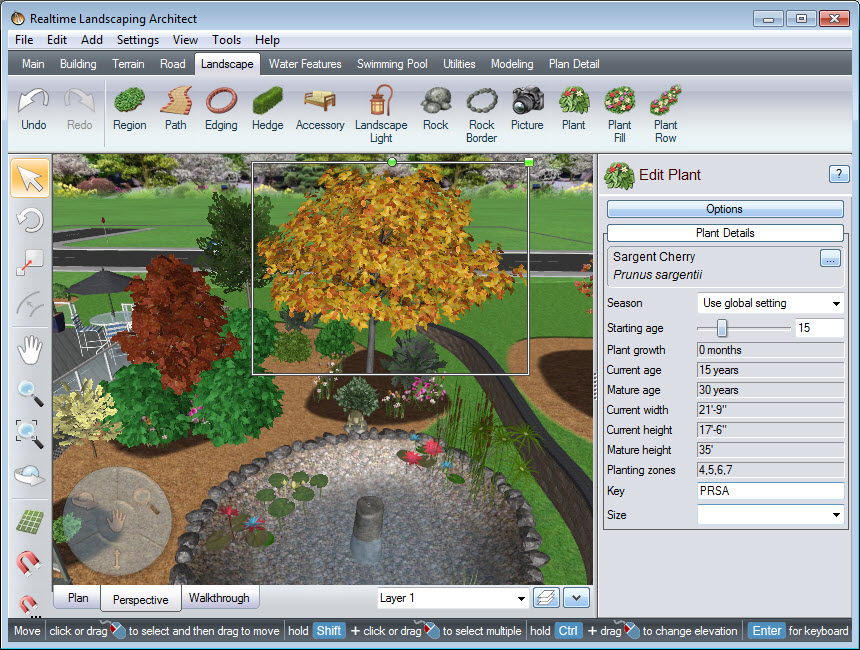Open the View menu
860x650 pixels.
(185, 40)
